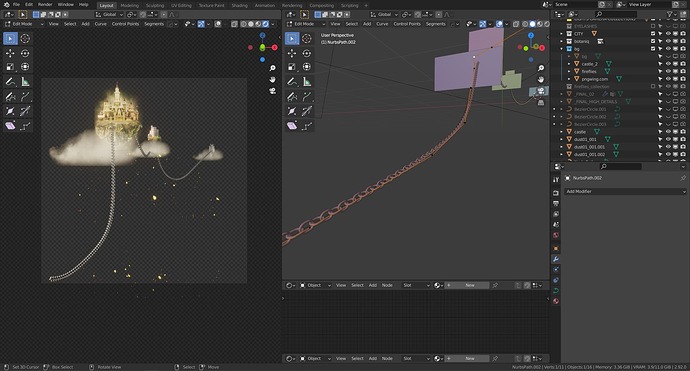Toggle camera view in the right viewport
Screen dimensions: 690x371
click(541, 91)
